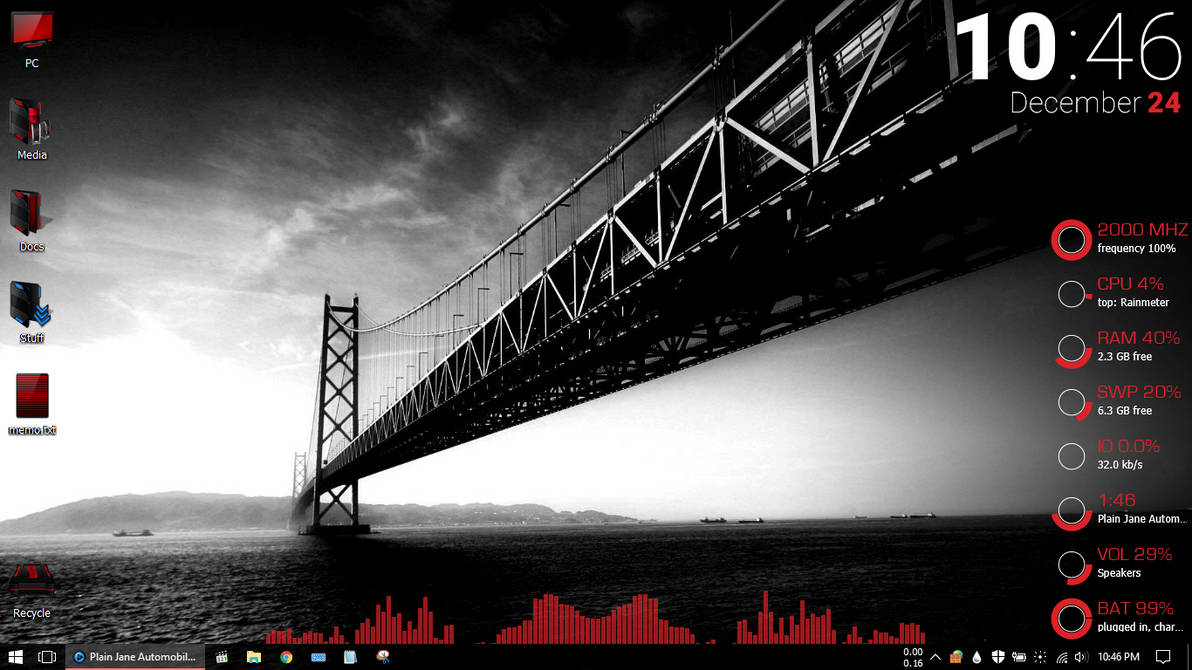The image size is (1192, 670).
Task: Click the top: Rainmeter process label
Action: pos(1133,302)
